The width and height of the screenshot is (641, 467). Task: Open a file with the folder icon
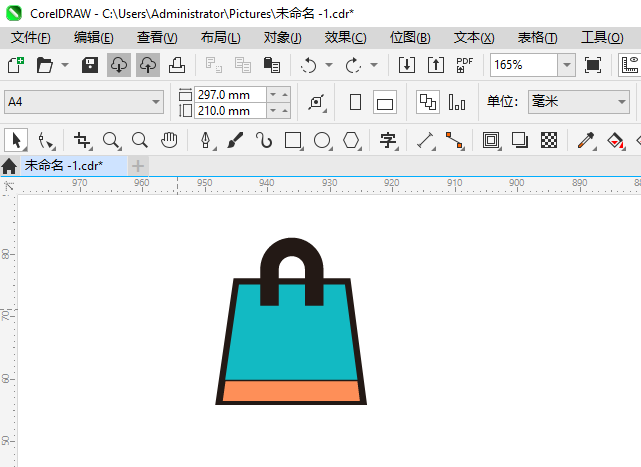pos(45,65)
